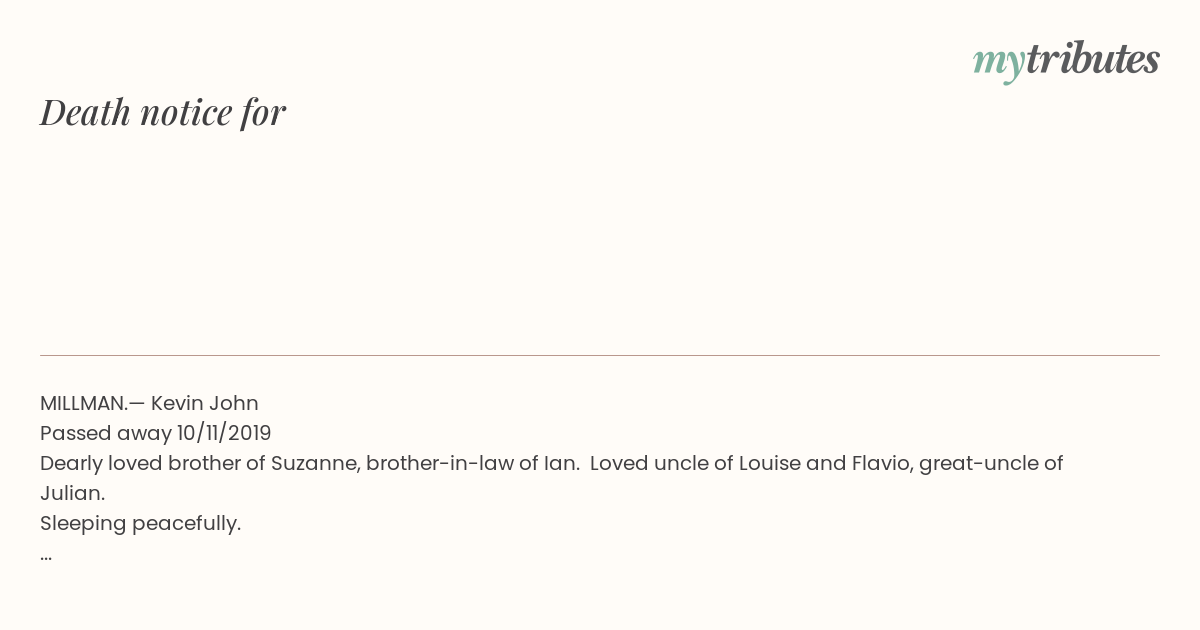The height and width of the screenshot is (630, 1200).
Task: Click the given names Kevin John
Action: coord(205,403)
